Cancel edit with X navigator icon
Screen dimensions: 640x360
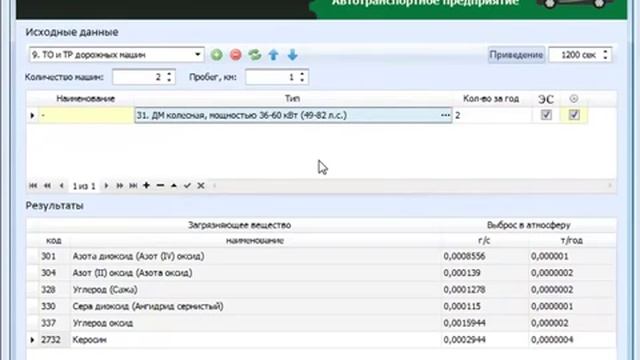click(x=201, y=186)
